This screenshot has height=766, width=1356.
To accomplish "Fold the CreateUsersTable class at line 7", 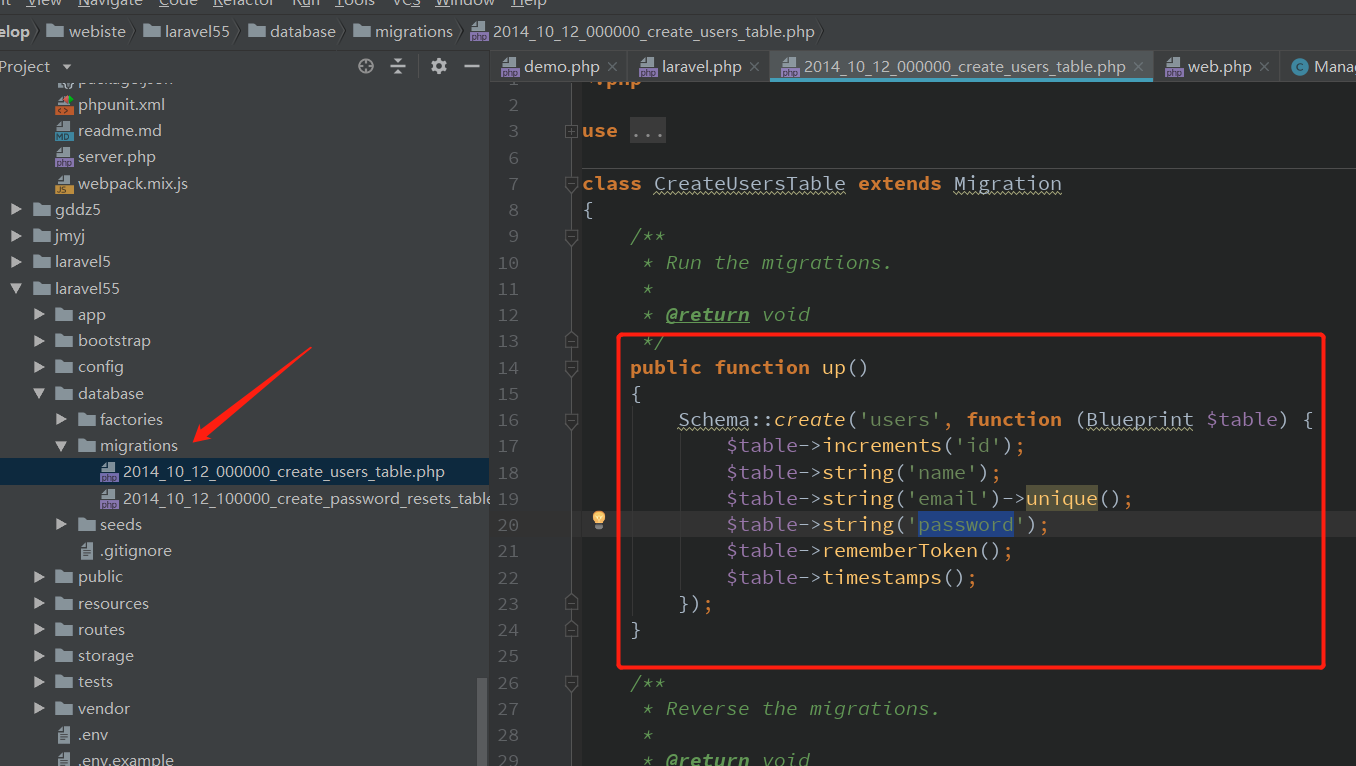I will coord(571,184).
